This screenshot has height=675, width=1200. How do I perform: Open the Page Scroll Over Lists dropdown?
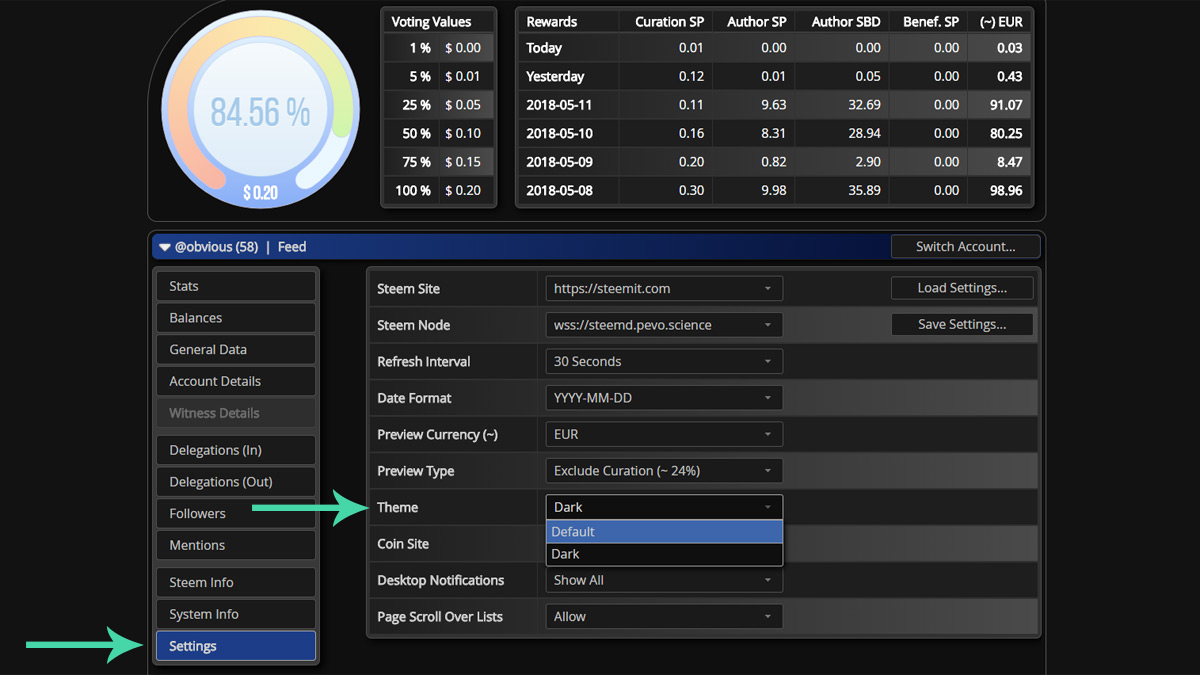coord(664,617)
